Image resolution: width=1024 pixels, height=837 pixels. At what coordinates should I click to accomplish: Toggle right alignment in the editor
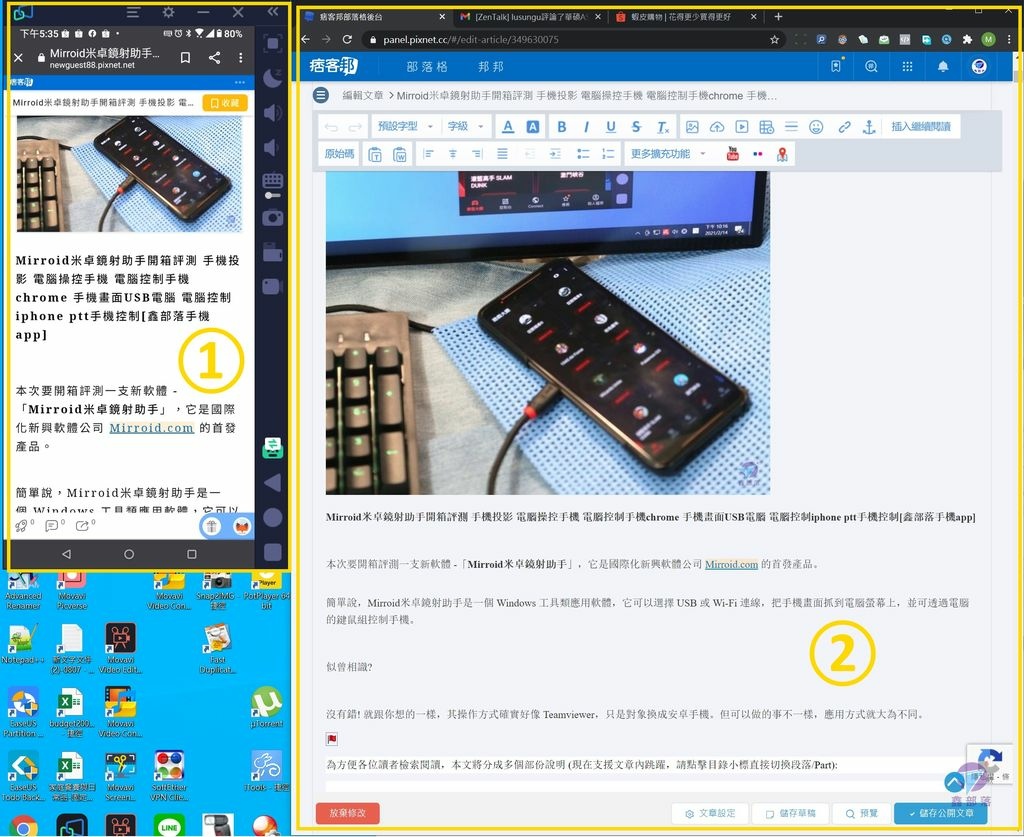477,154
